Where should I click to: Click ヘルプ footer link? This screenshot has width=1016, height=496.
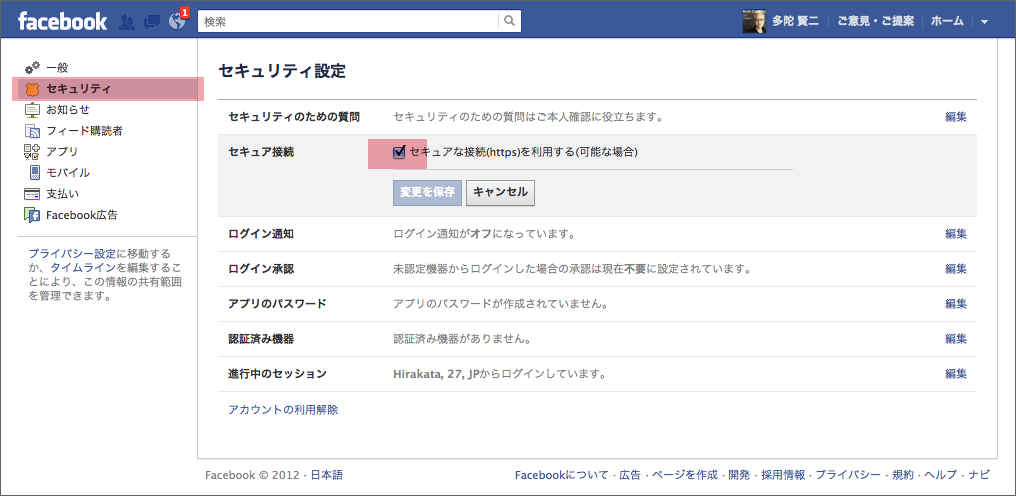pos(941,475)
